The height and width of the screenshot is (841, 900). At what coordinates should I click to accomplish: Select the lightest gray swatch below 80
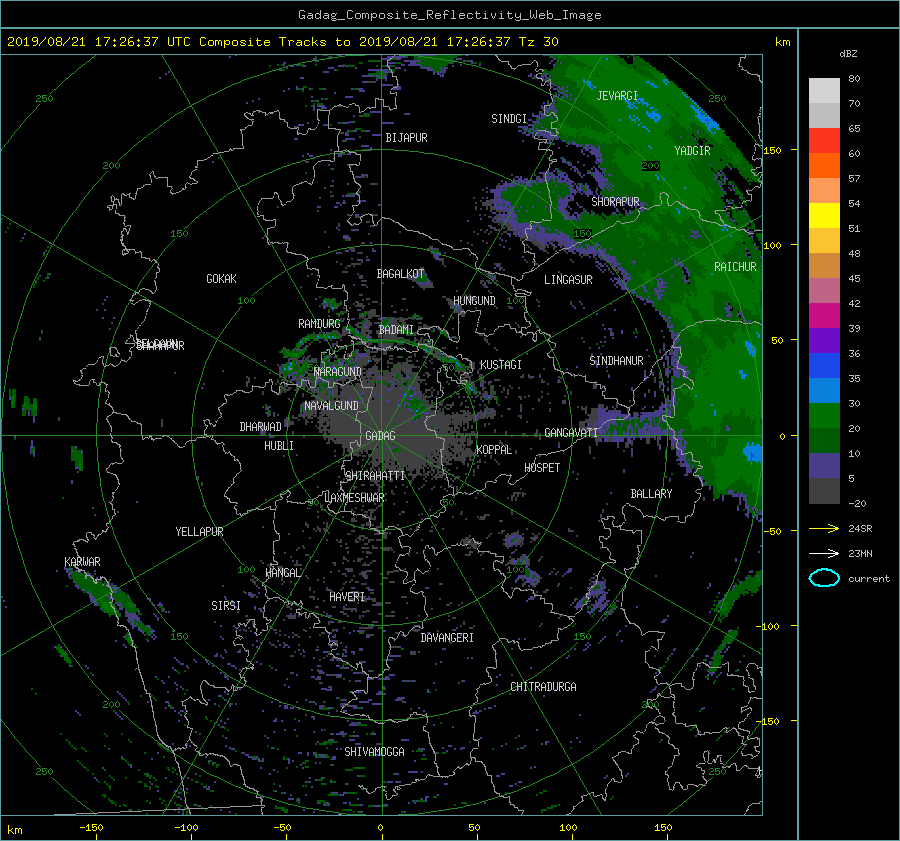824,91
